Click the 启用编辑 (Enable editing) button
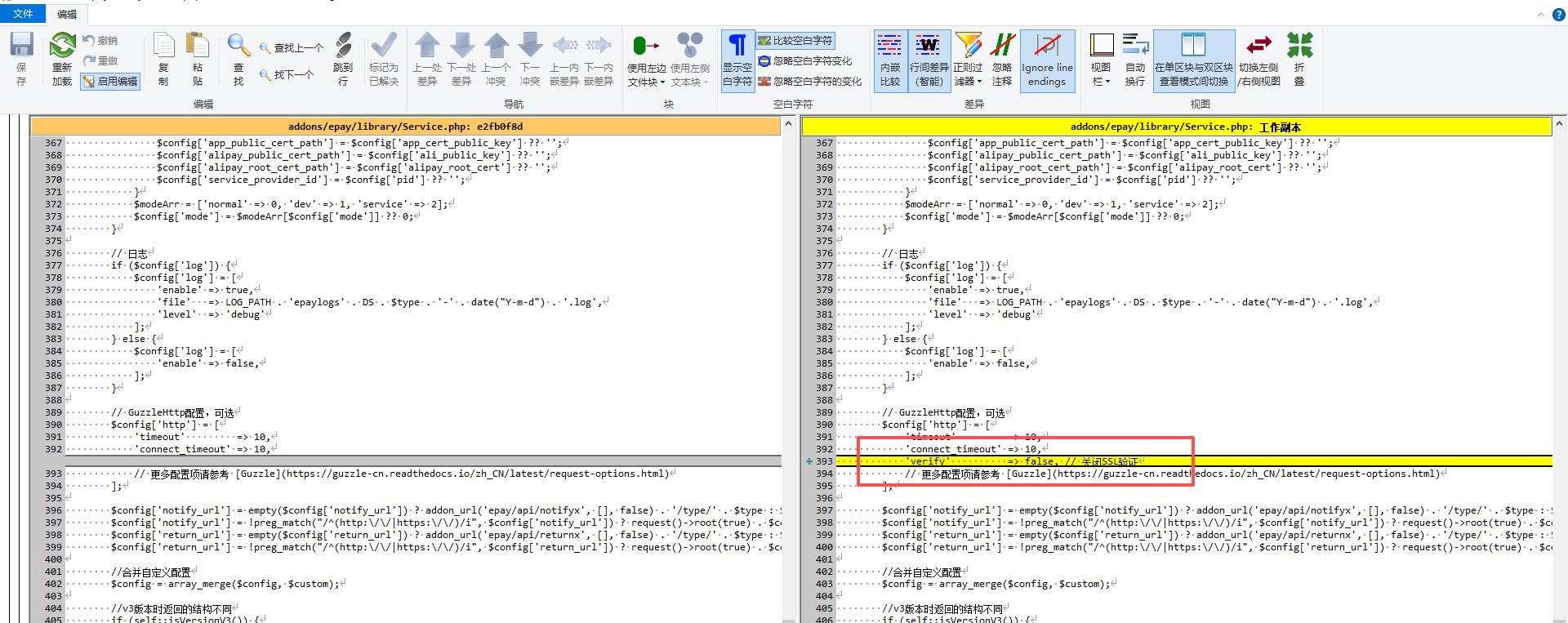This screenshot has height=623, width=1568. tap(110, 81)
